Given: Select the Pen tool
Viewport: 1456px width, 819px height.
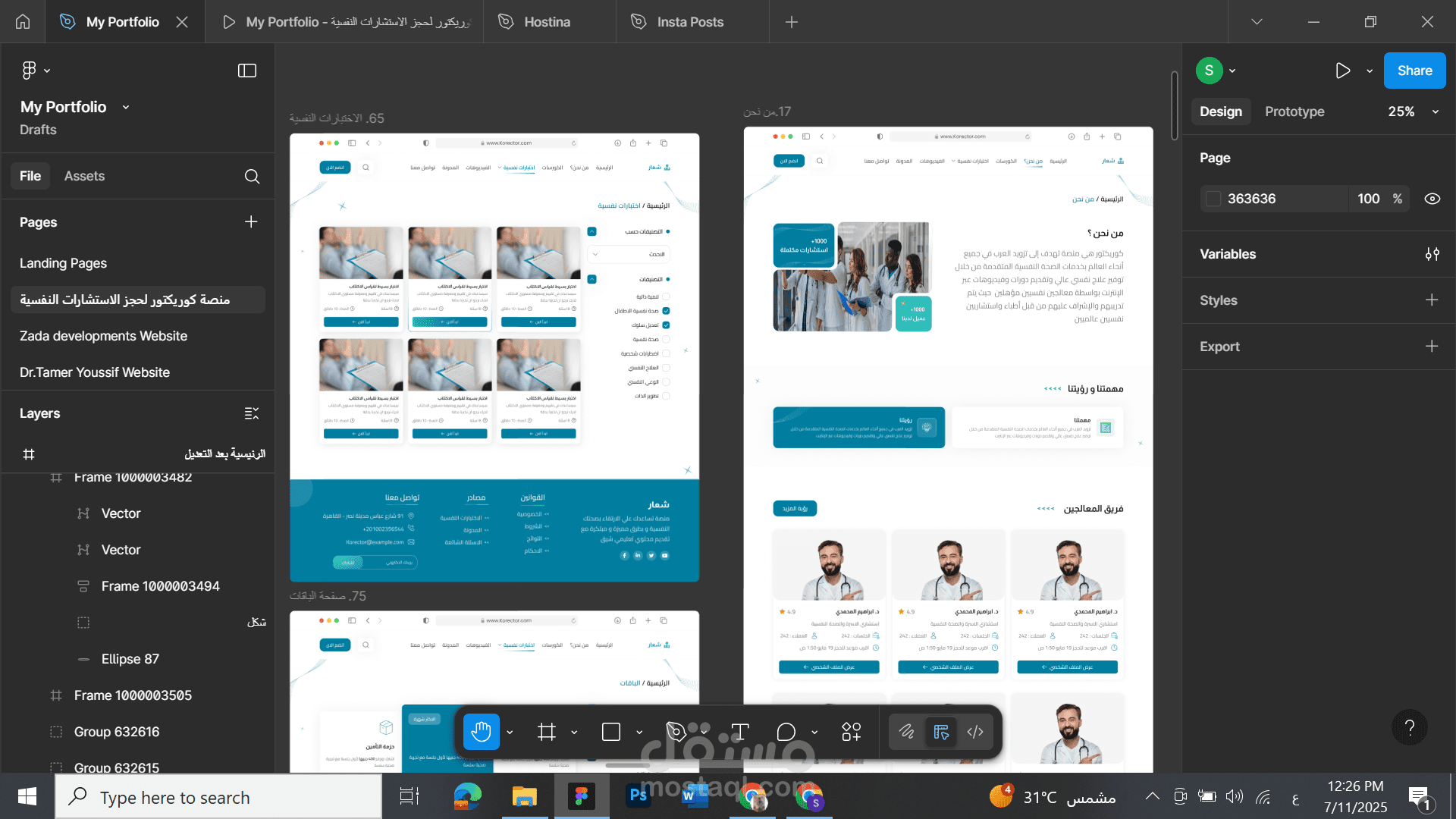Looking at the screenshot, I should tap(676, 732).
